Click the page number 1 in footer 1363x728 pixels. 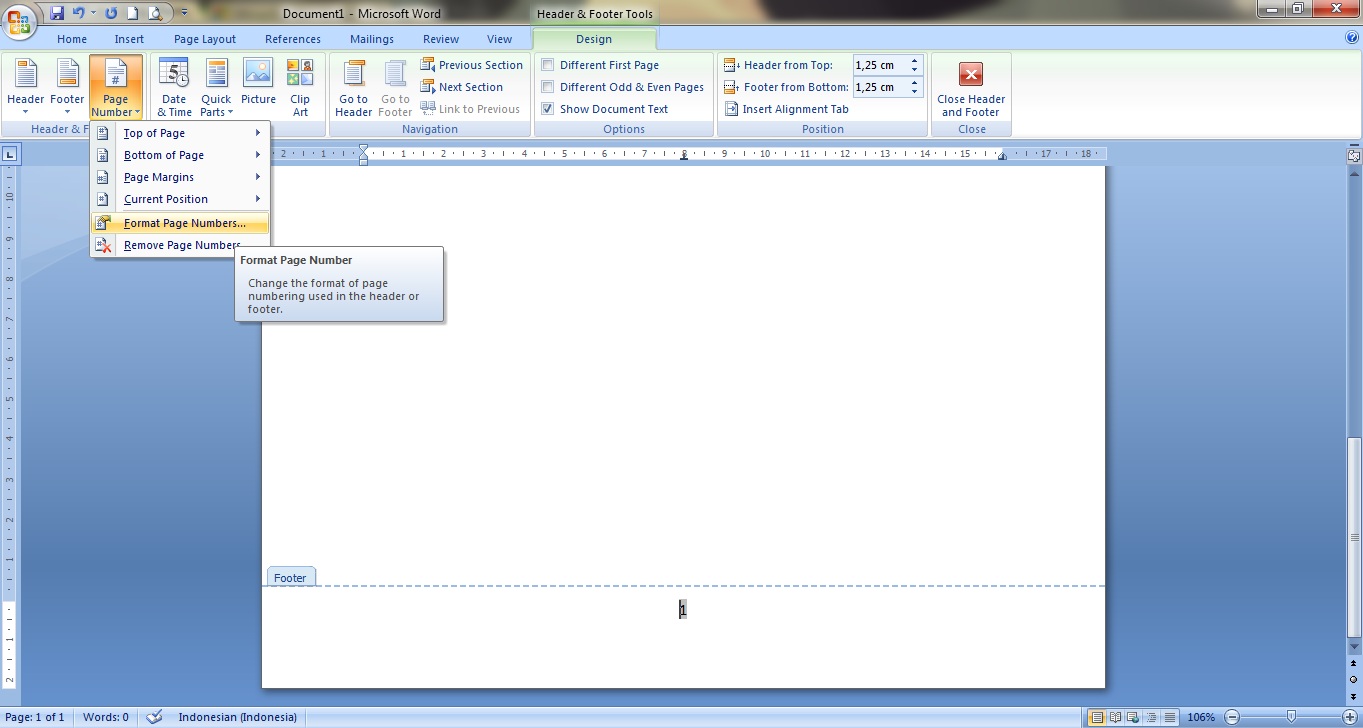[x=683, y=609]
